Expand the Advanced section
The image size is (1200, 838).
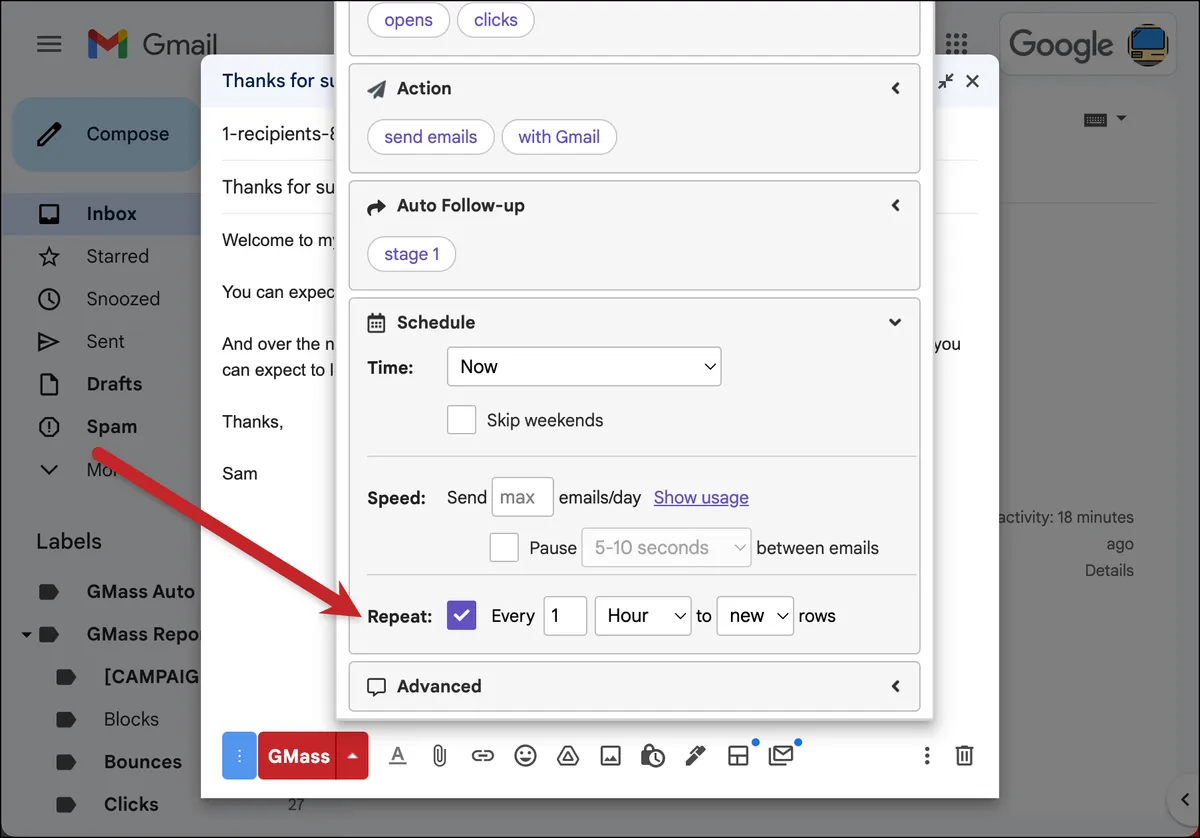(634, 686)
